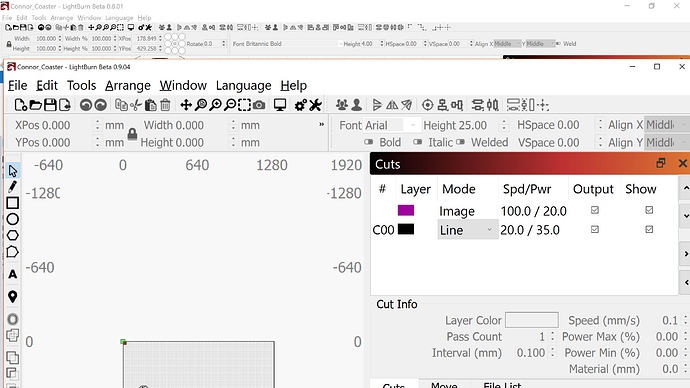This screenshot has height=388, width=690.
Task: Click the Flip Horizontal icon
Action: 392,105
